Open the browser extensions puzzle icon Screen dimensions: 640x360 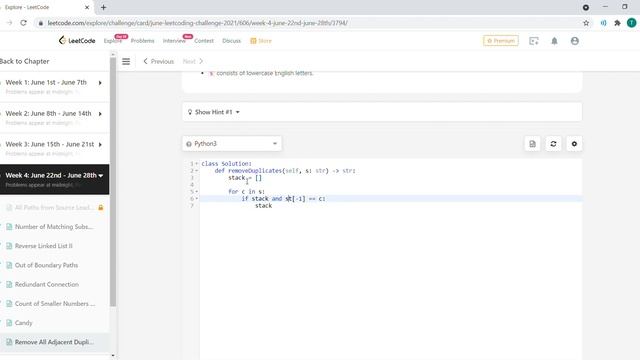[x=617, y=23]
